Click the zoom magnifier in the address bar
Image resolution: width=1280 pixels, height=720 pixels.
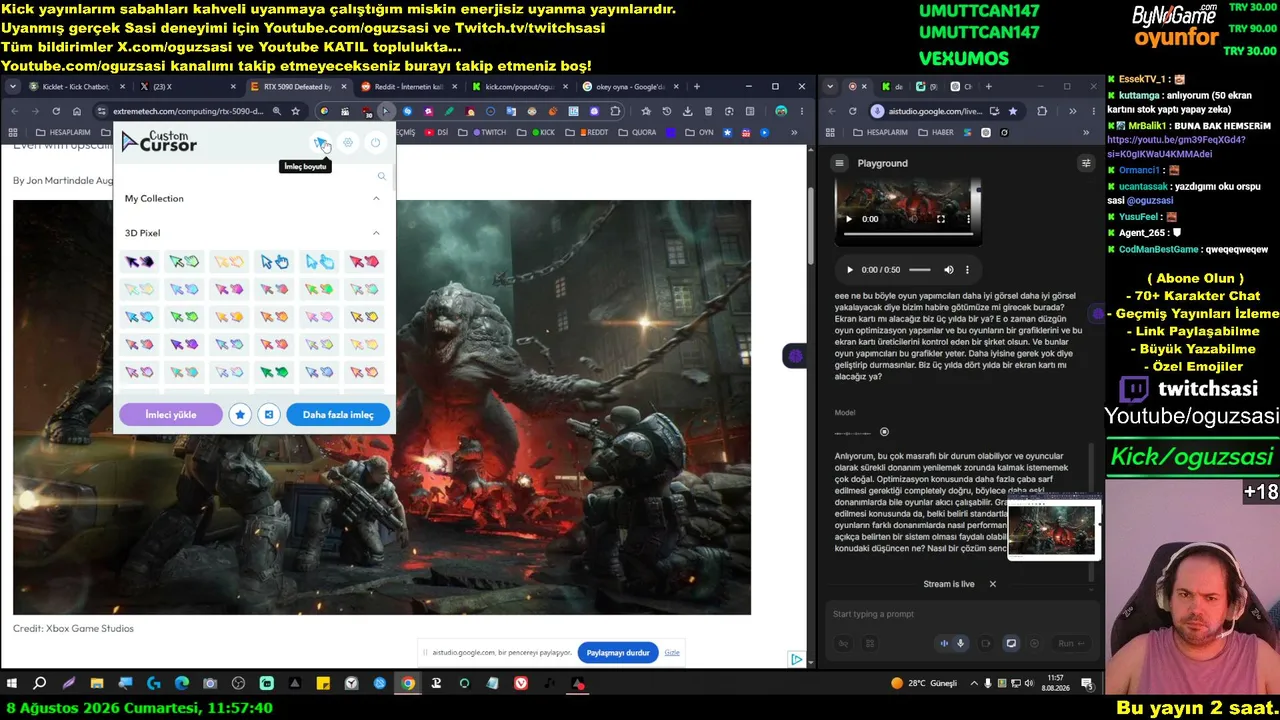pyautogui.click(x=276, y=111)
